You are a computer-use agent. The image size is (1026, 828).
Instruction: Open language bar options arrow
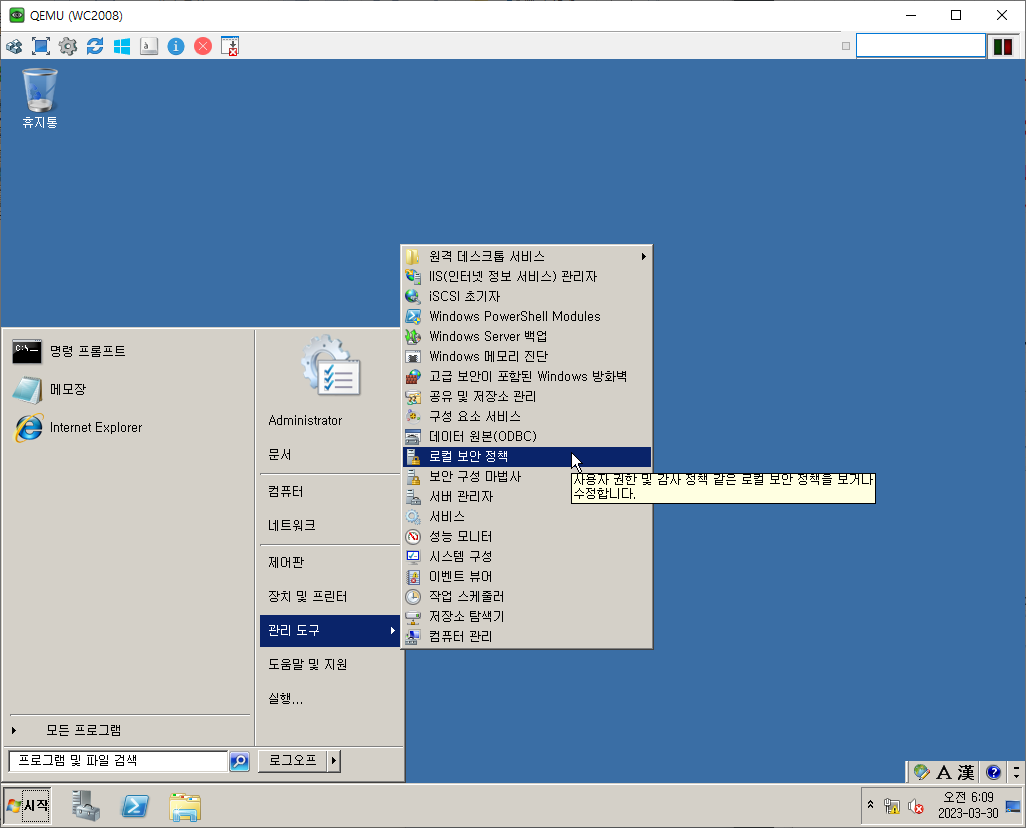[x=1016, y=772]
